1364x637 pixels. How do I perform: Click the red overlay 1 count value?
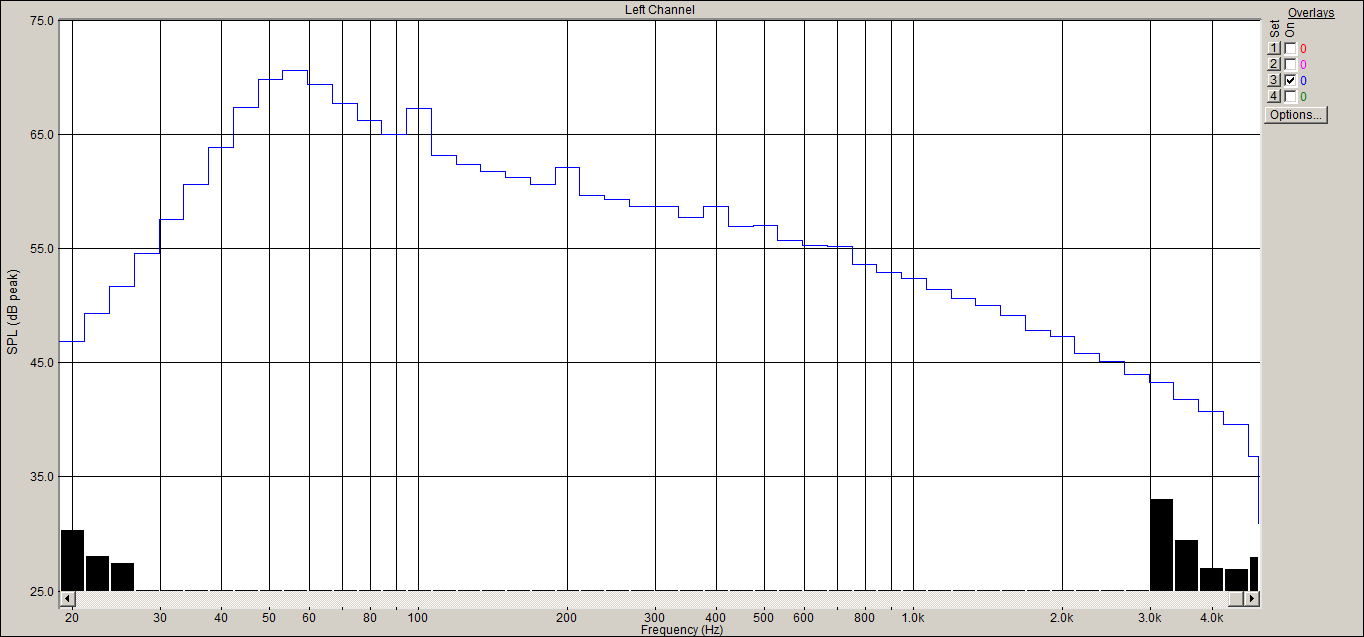pyautogui.click(x=1303, y=48)
